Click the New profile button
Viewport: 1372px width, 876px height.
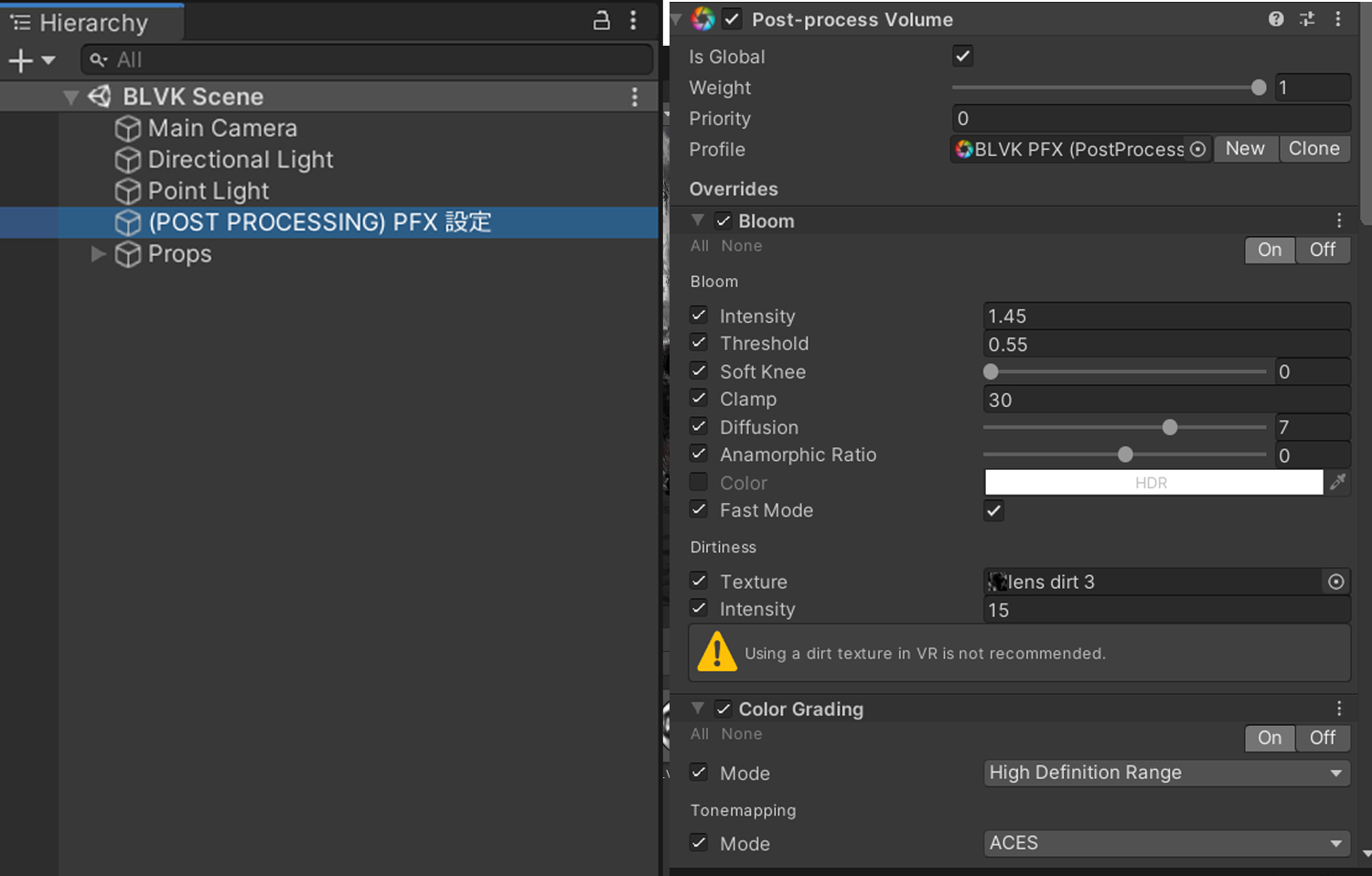1245,149
